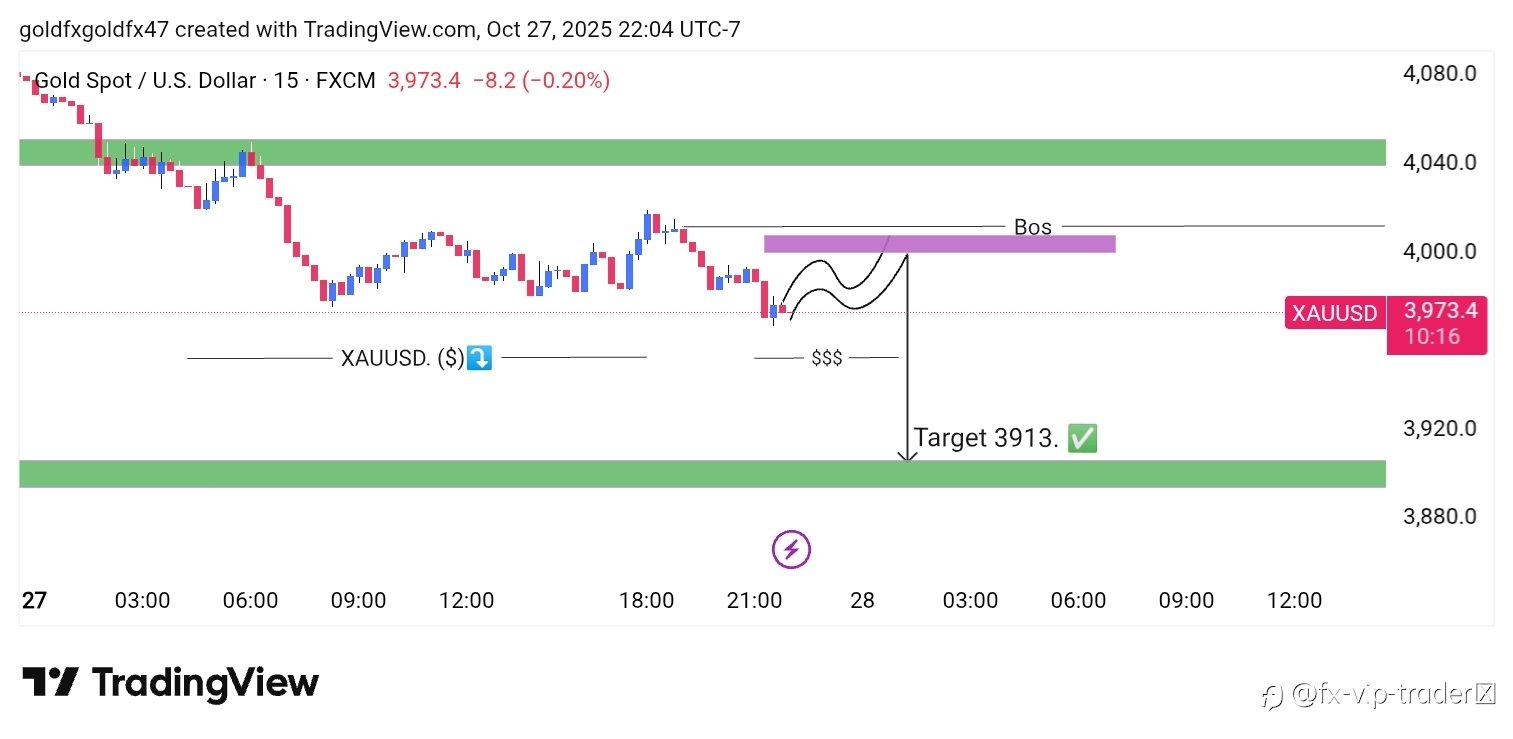Click the arrowhead touching the lower green zone
This screenshot has width=1513, height=739.
tap(907, 456)
